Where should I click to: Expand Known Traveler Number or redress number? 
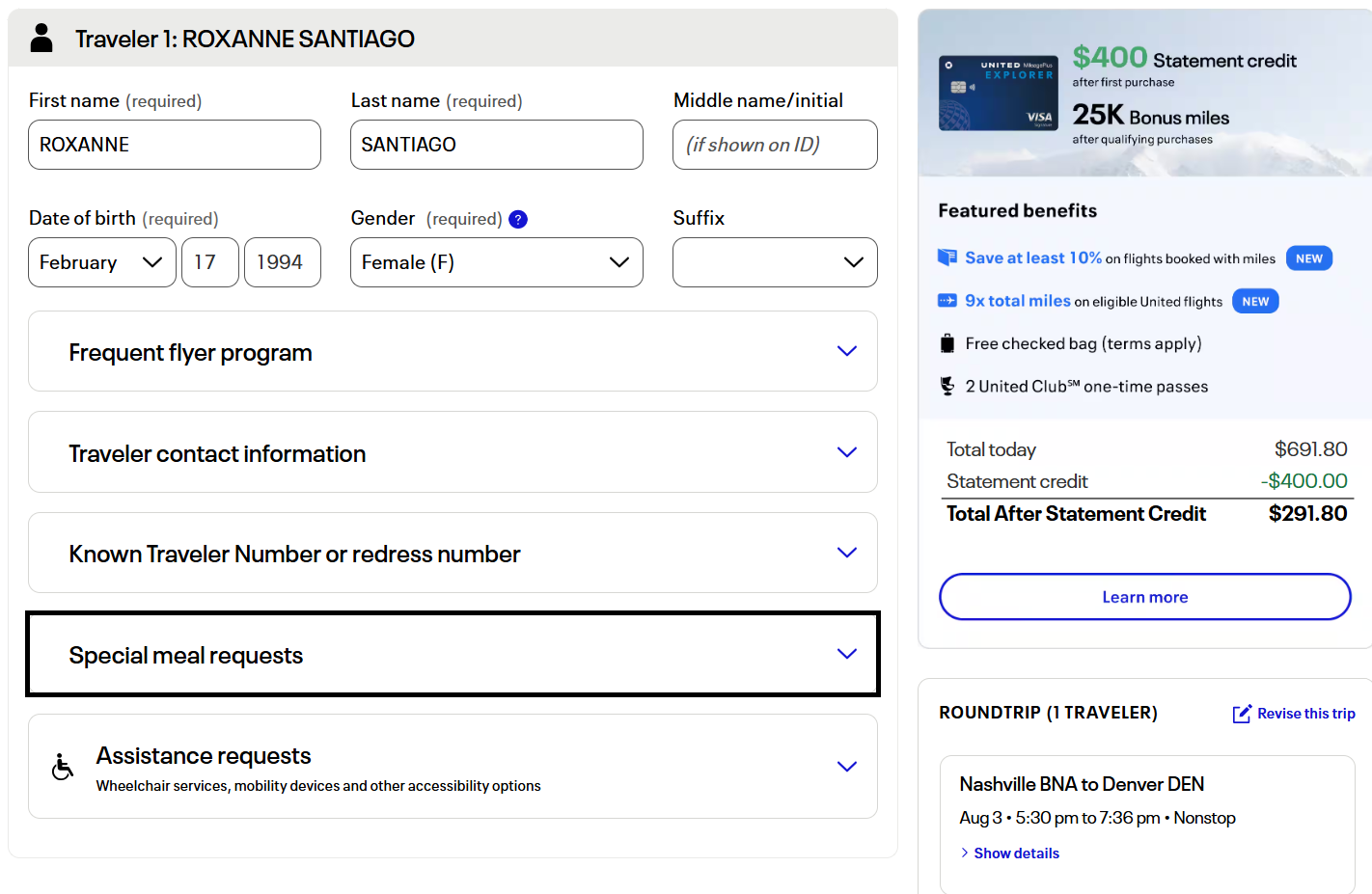tap(453, 553)
